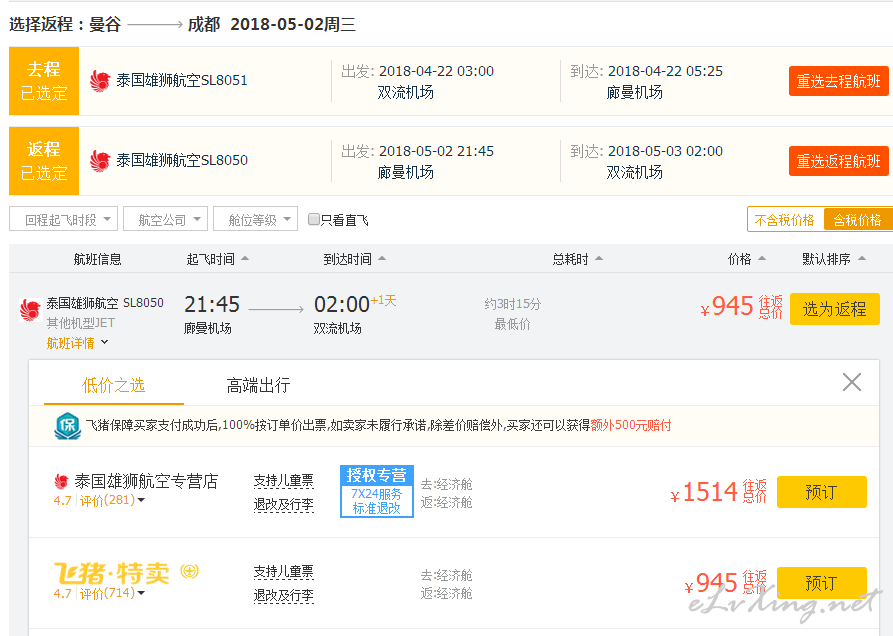Viewport: 893px width, 636px height.
Task: Click 重选去程航班 button
Action: 838,81
